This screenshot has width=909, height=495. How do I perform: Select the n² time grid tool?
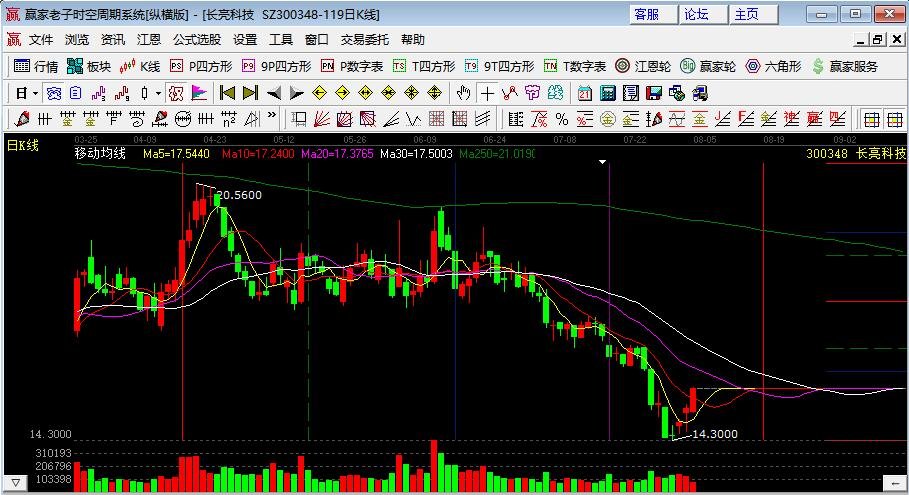click(x=228, y=119)
